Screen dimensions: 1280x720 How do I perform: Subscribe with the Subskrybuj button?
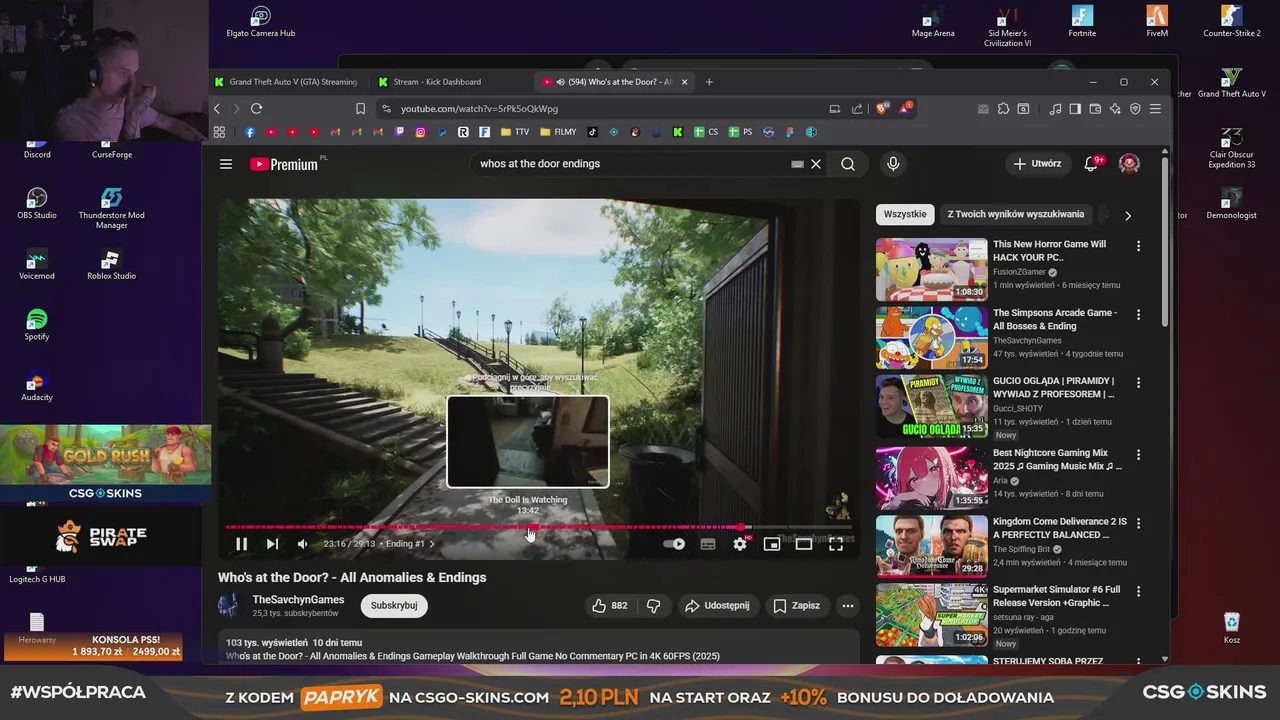tap(394, 605)
